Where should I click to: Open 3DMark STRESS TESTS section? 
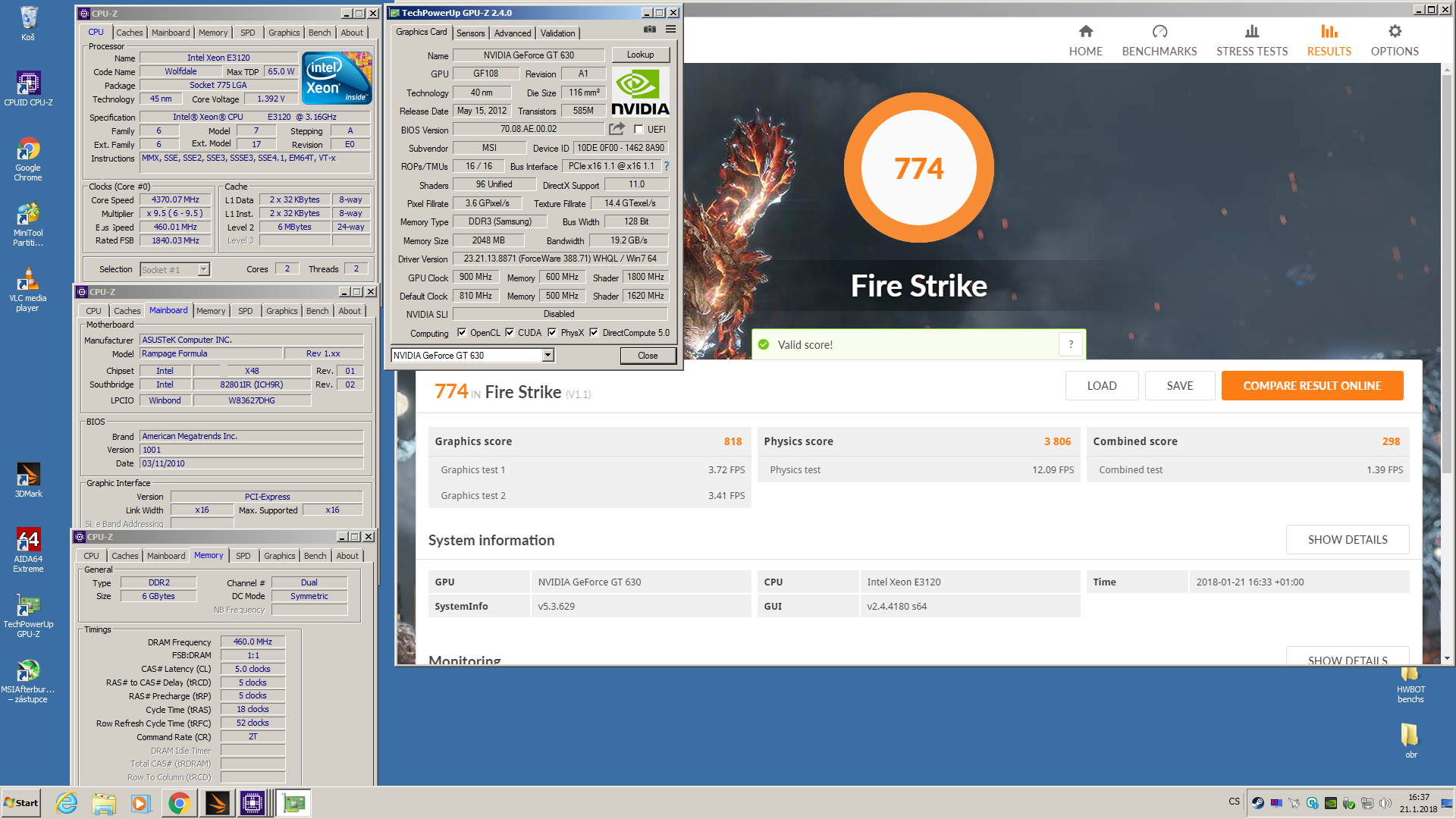pyautogui.click(x=1252, y=40)
